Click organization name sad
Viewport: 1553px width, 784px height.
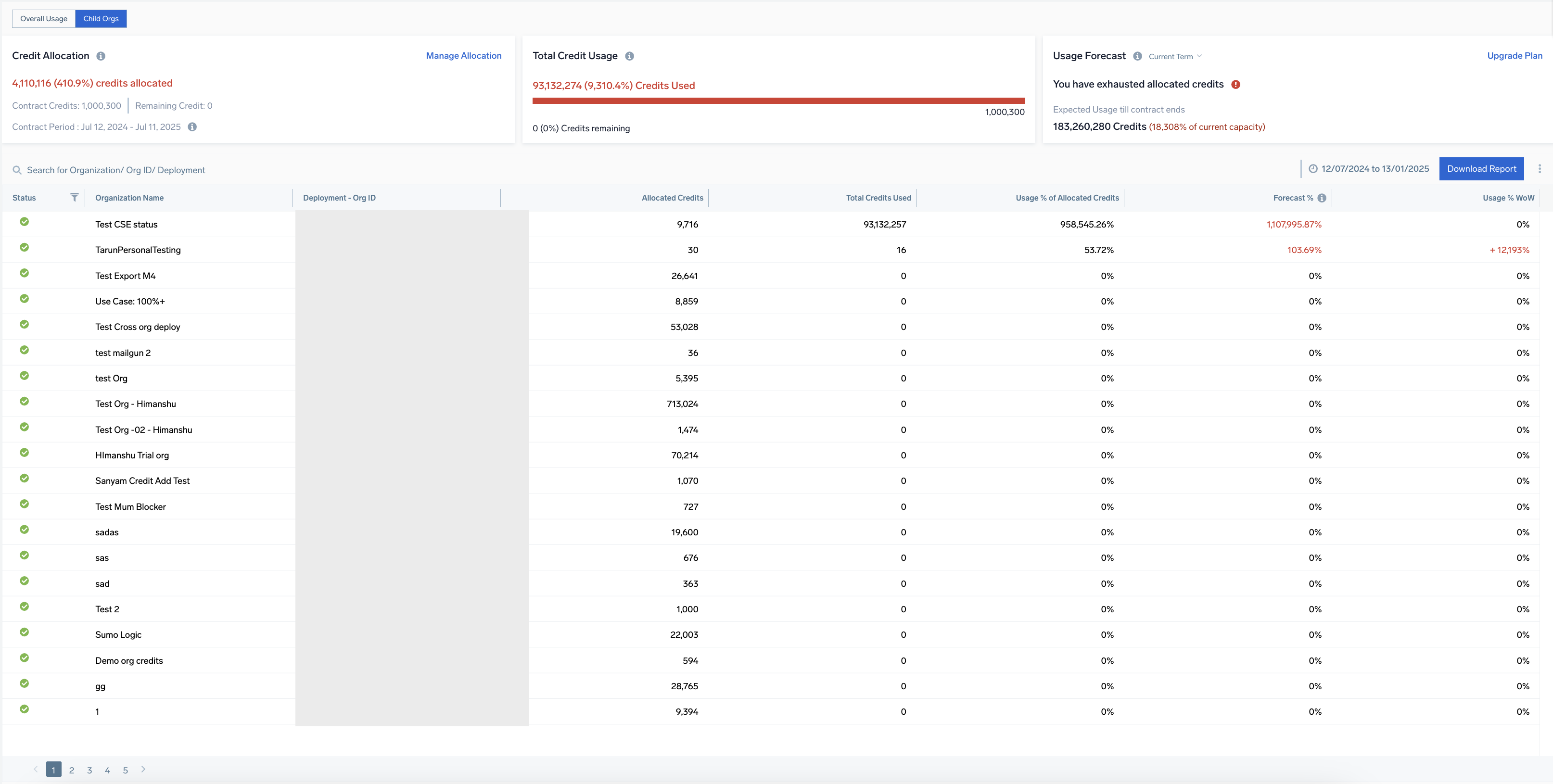tap(102, 584)
